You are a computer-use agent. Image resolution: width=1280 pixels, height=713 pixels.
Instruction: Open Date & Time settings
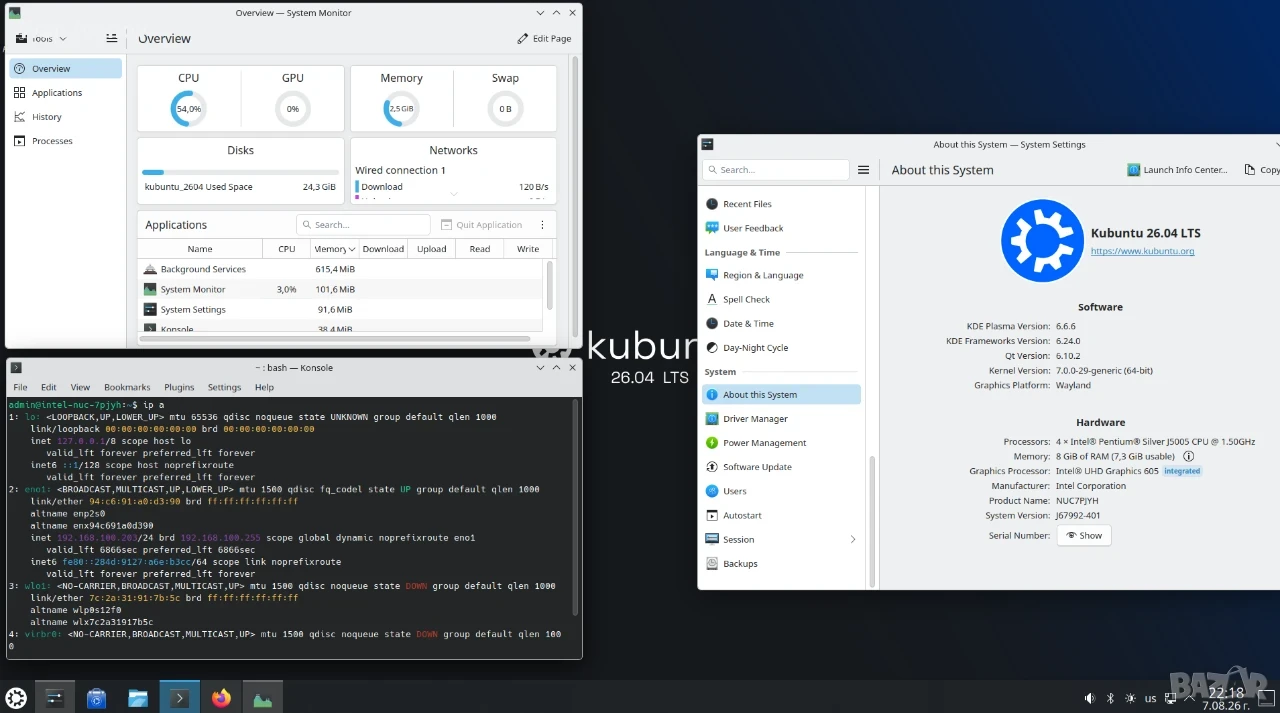pyautogui.click(x=781, y=323)
